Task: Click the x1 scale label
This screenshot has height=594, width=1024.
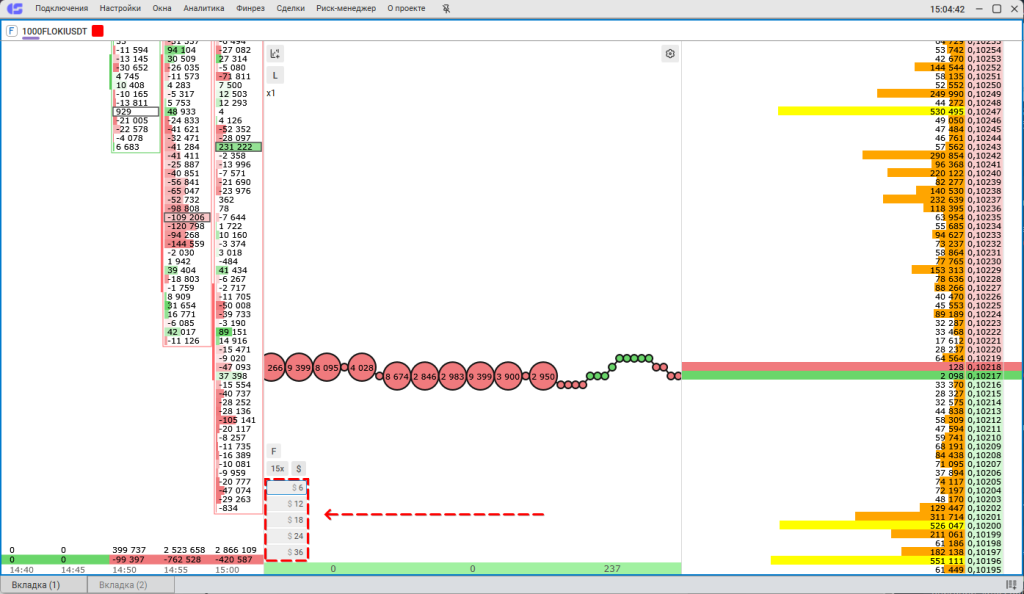Action: pyautogui.click(x=271, y=93)
